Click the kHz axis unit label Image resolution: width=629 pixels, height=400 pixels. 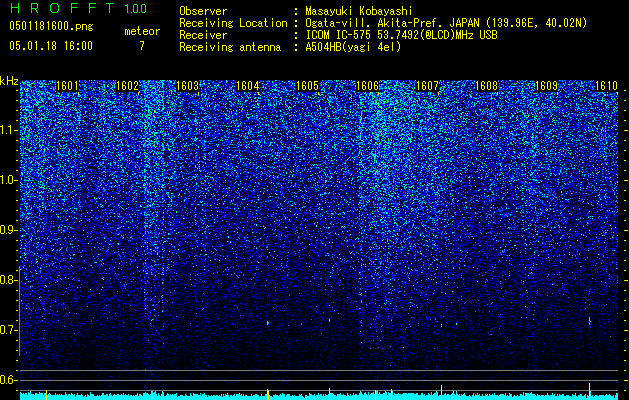point(9,81)
